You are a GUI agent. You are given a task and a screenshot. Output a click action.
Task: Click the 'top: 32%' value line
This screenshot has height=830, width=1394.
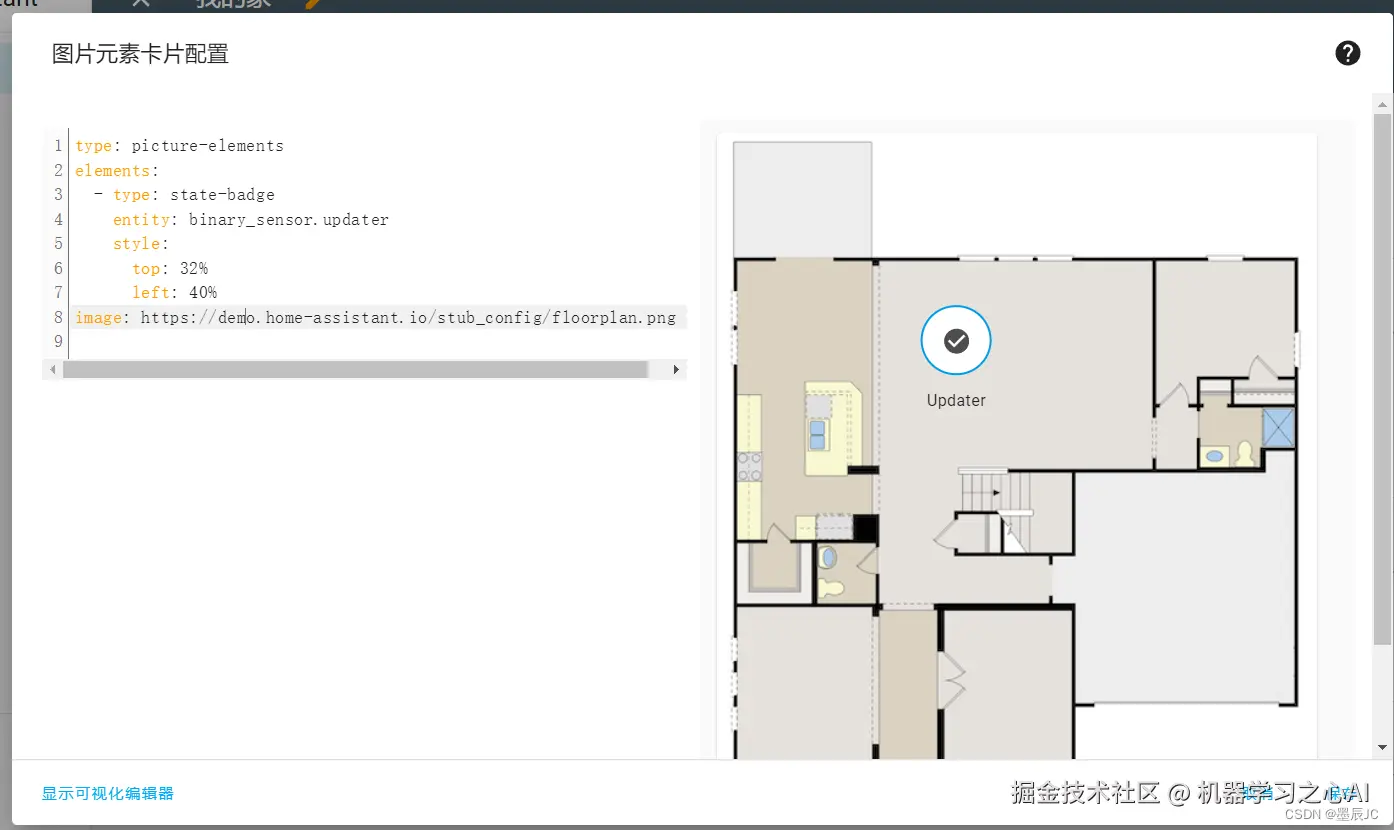pos(170,268)
